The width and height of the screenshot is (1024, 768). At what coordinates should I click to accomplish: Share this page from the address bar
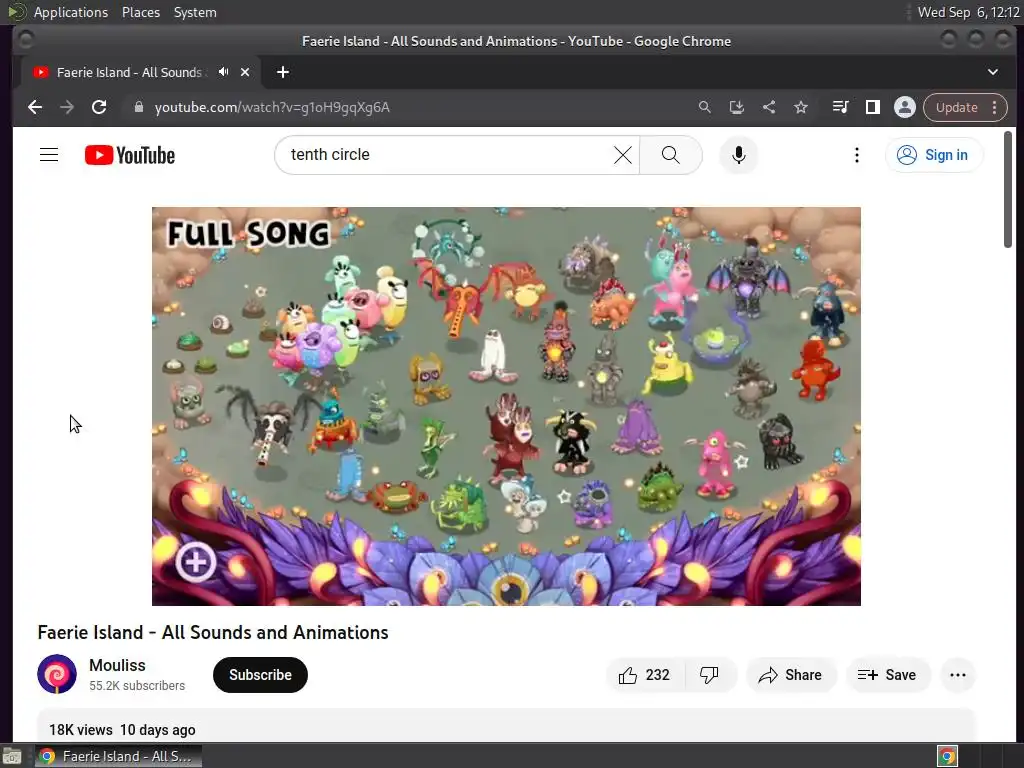[769, 107]
